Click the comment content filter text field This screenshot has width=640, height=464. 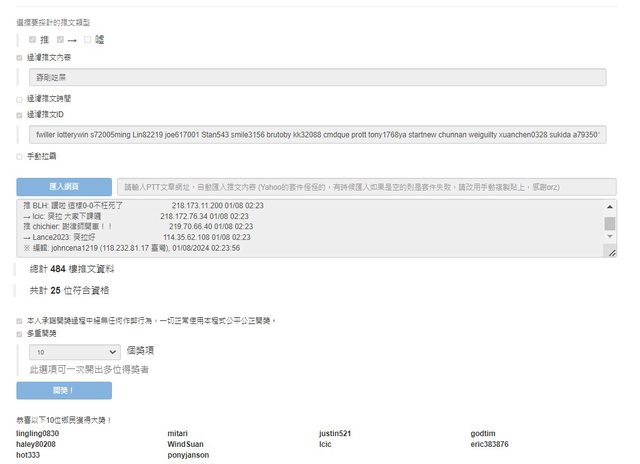316,77
